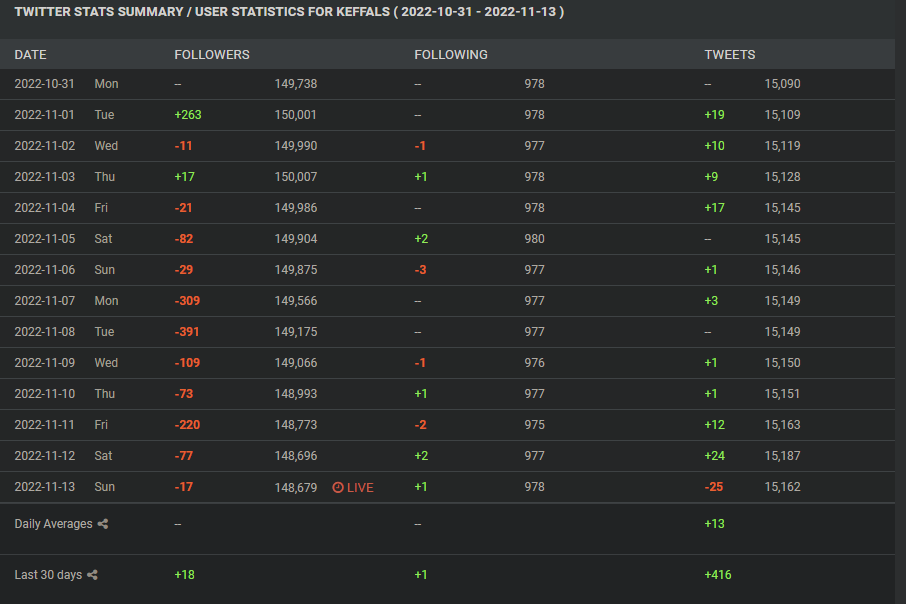
Task: Click the -309 follower change
Action: [187, 301]
